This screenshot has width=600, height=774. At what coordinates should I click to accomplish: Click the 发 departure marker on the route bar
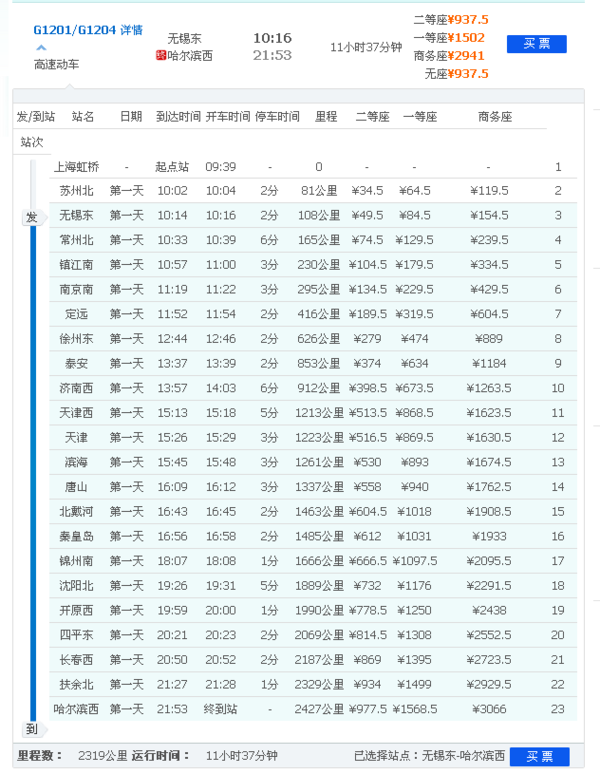[x=33, y=218]
